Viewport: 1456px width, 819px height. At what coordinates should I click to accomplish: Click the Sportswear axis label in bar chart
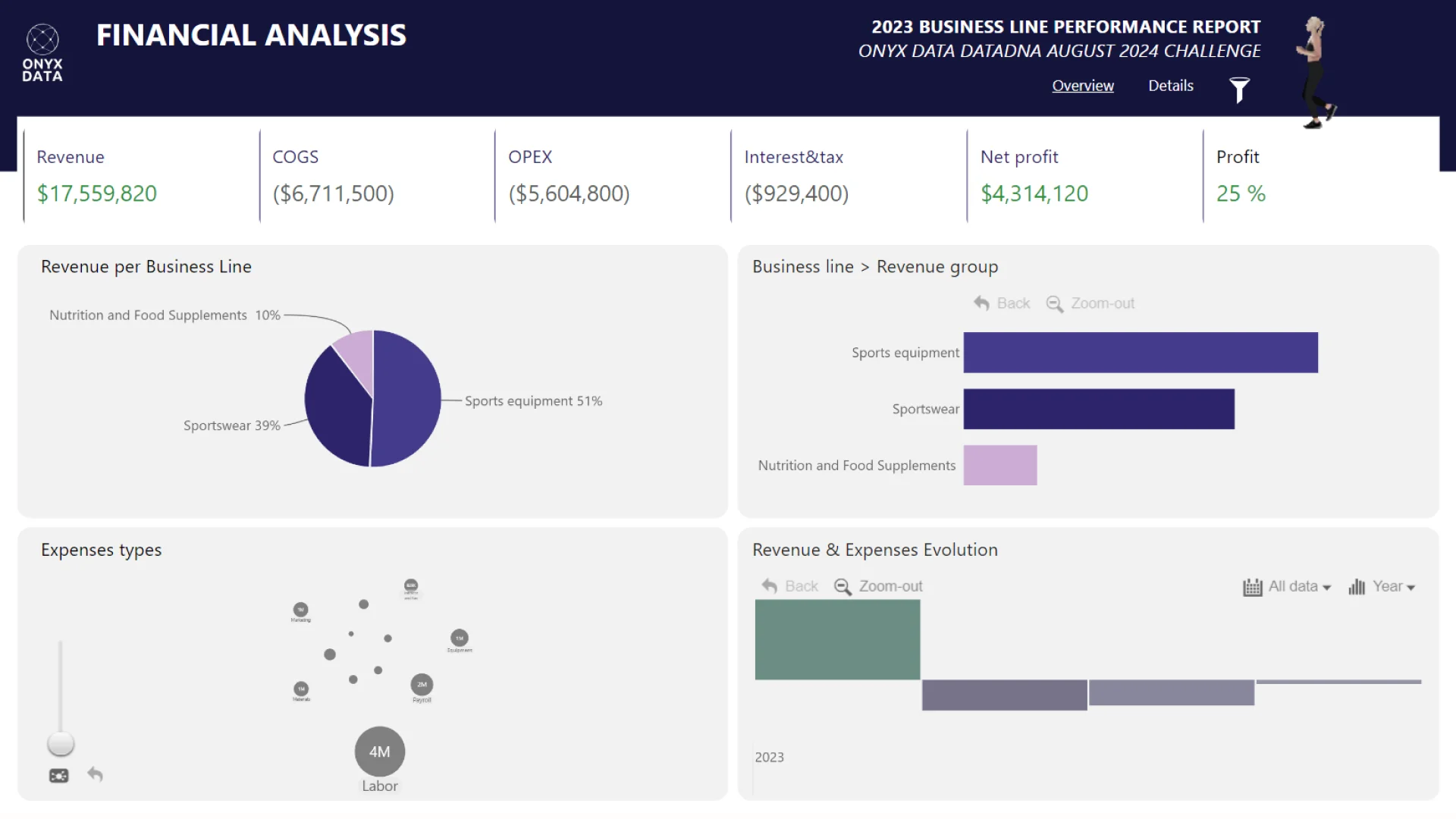[926, 409]
